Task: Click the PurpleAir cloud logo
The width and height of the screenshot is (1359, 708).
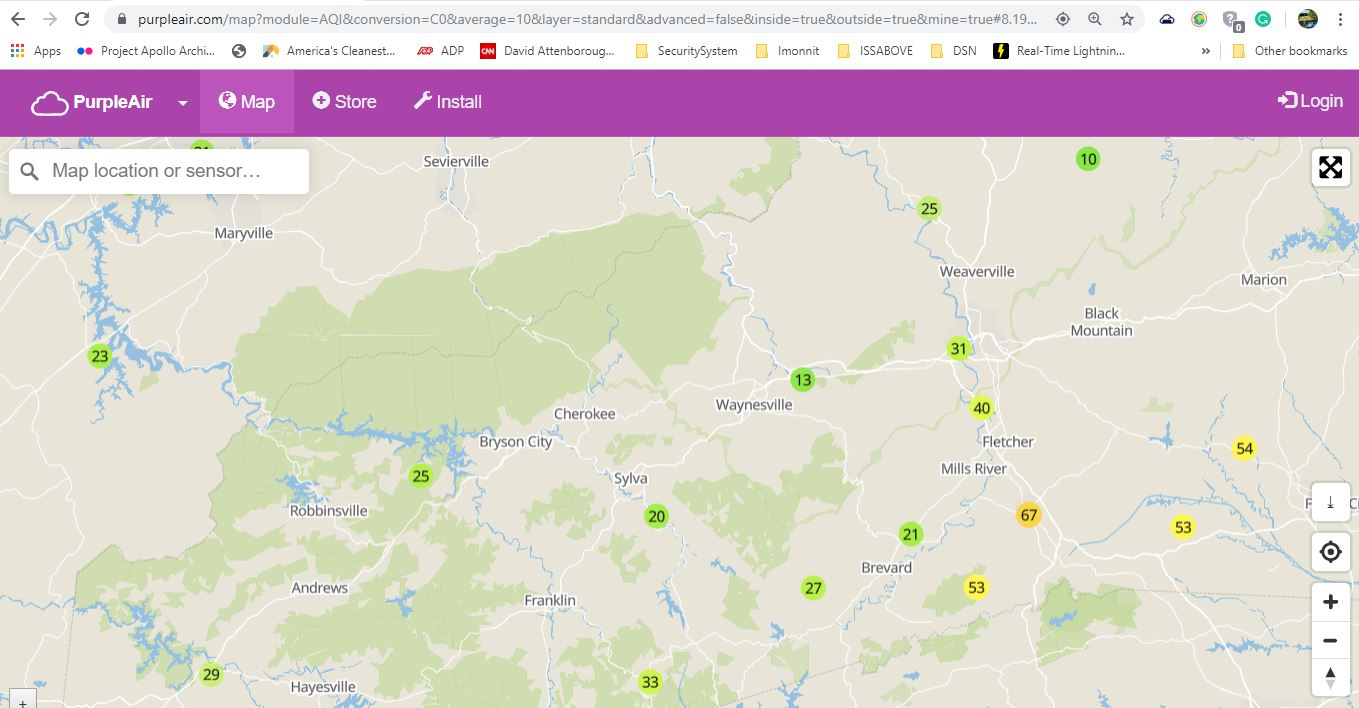Action: pos(48,101)
